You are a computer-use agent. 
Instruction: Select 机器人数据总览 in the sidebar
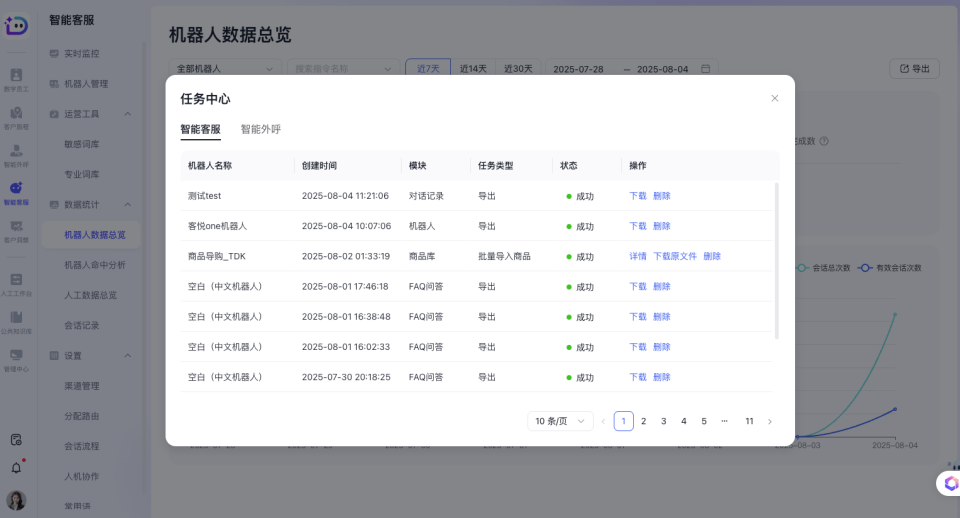pyautogui.click(x=91, y=235)
